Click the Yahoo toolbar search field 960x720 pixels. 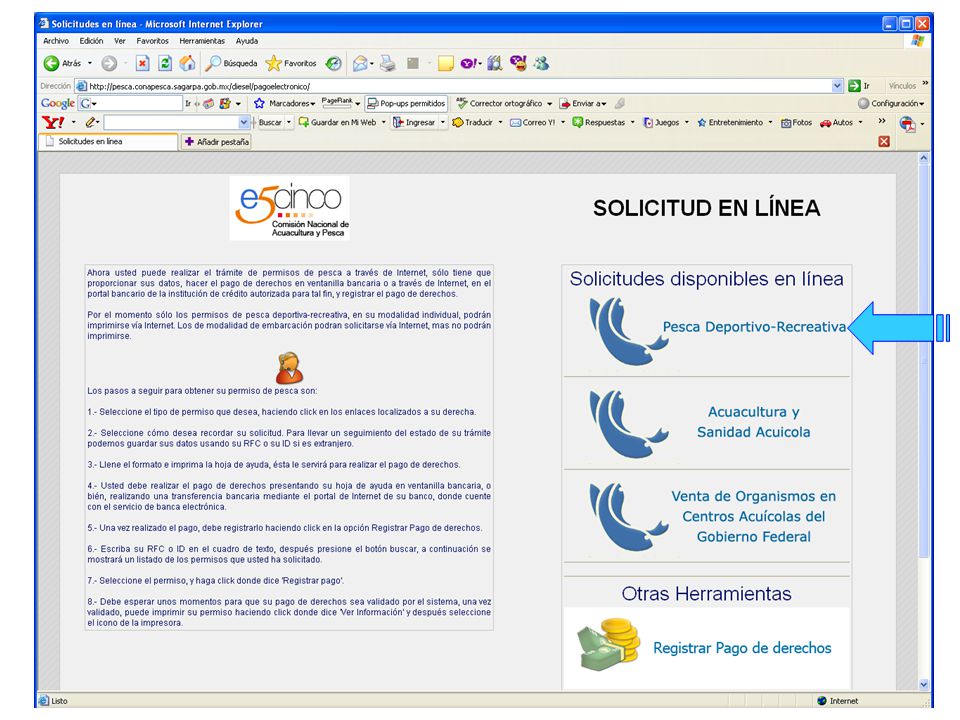[171, 122]
